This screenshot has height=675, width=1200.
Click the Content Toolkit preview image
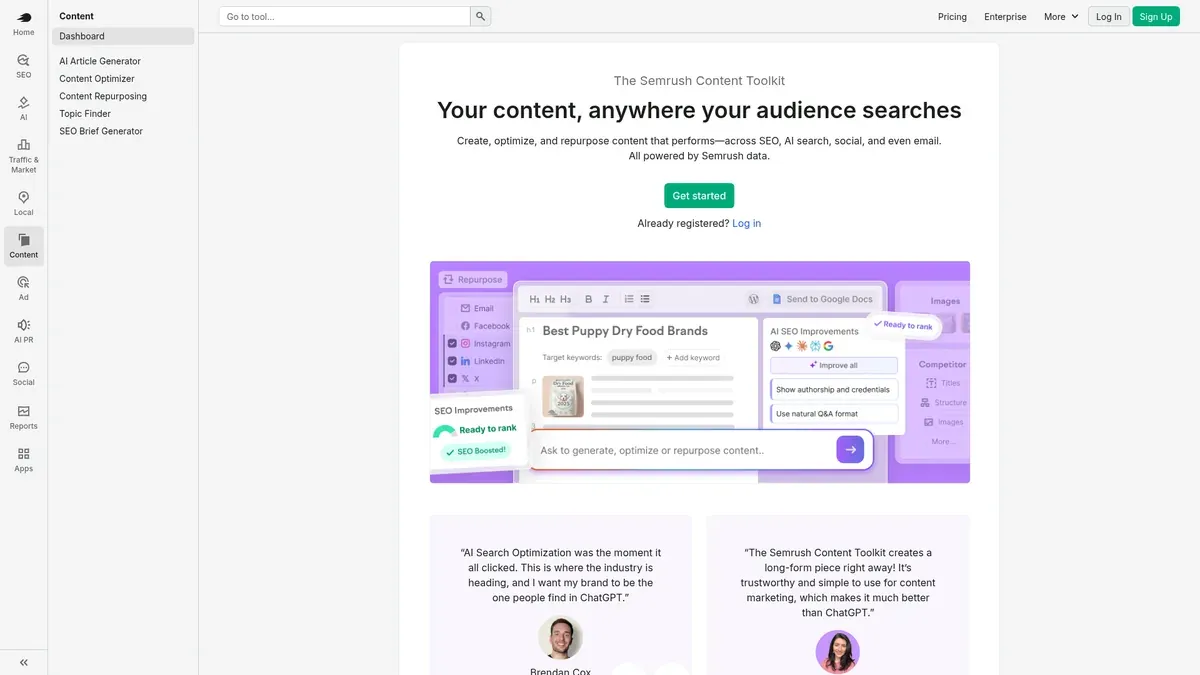click(700, 372)
